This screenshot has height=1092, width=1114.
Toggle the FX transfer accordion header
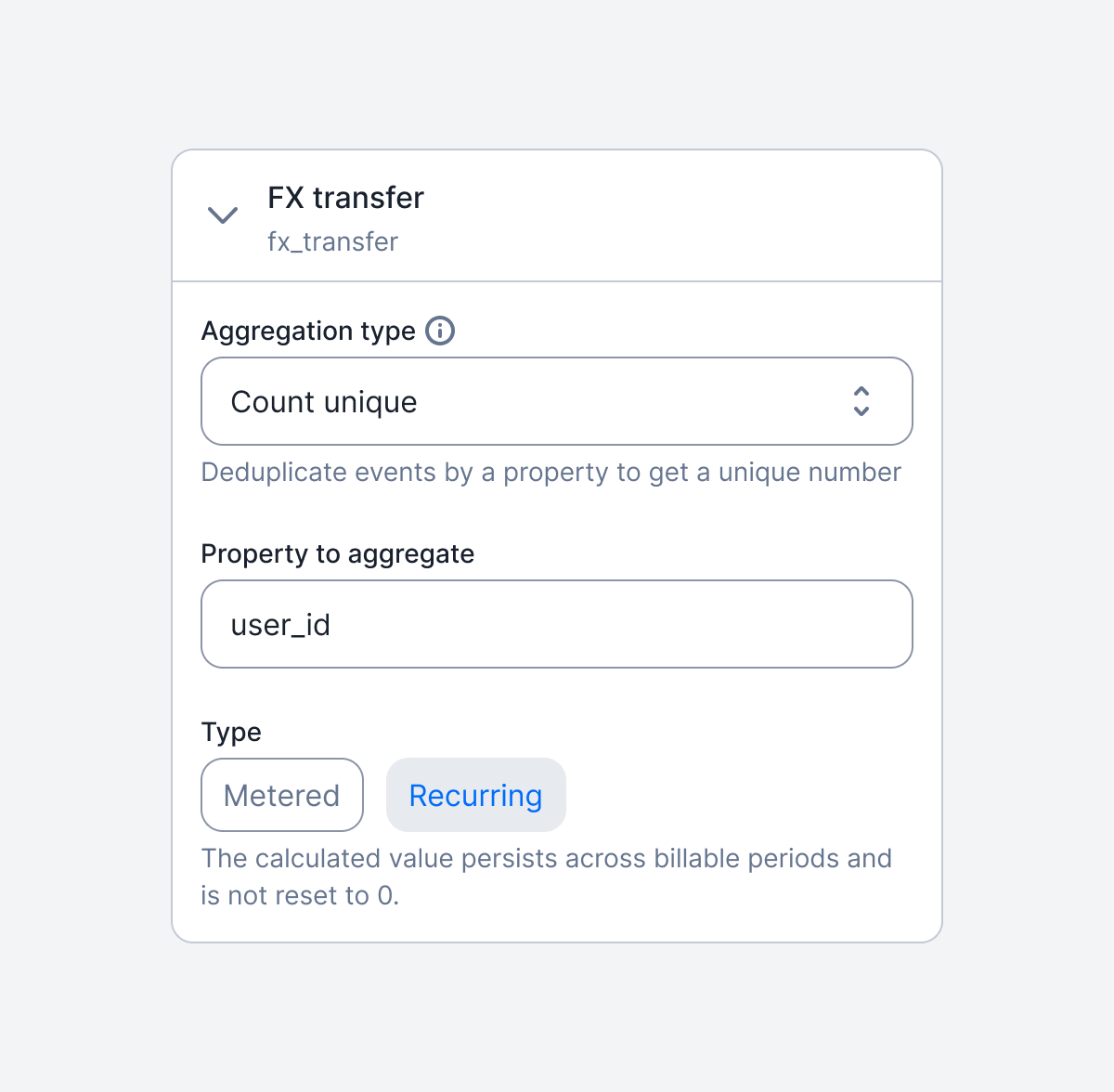(x=557, y=215)
